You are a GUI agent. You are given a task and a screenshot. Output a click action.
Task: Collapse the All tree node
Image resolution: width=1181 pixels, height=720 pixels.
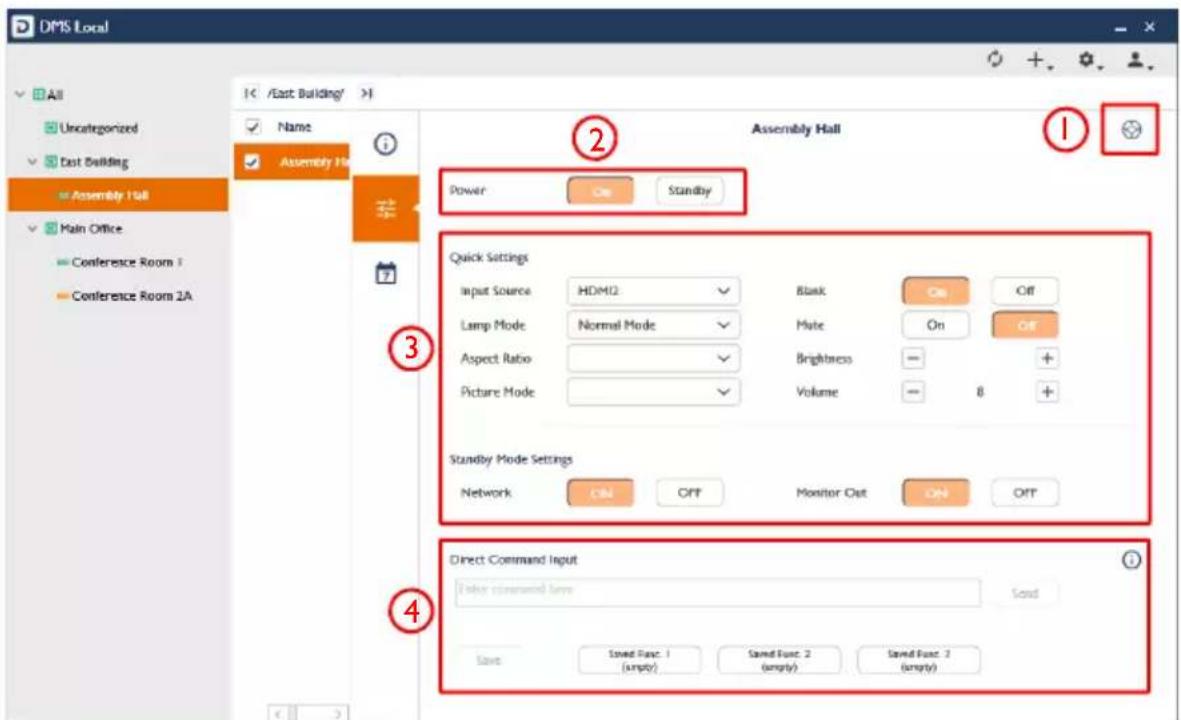tap(20, 95)
